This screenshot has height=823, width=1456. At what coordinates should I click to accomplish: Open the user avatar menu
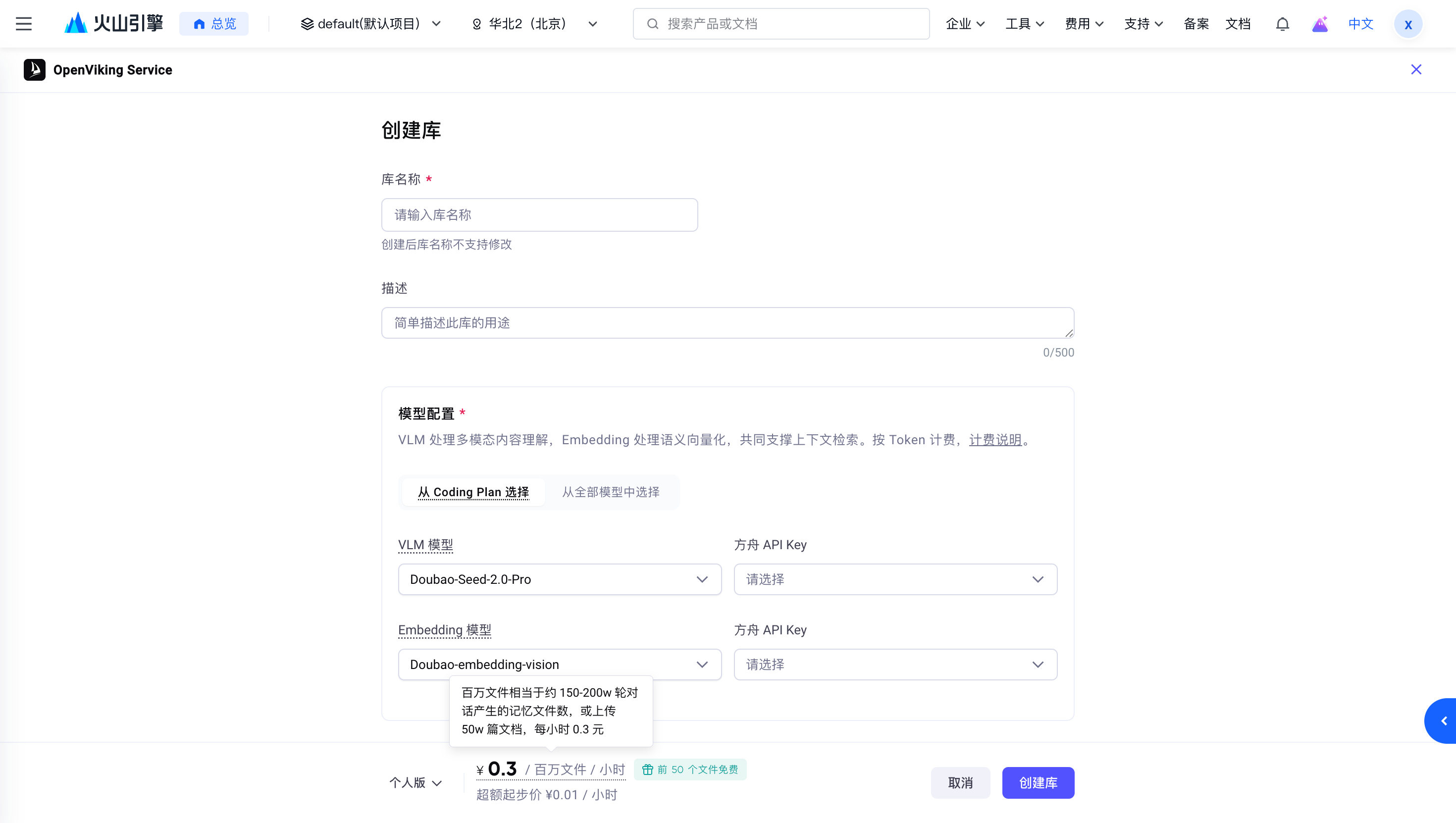click(1408, 24)
